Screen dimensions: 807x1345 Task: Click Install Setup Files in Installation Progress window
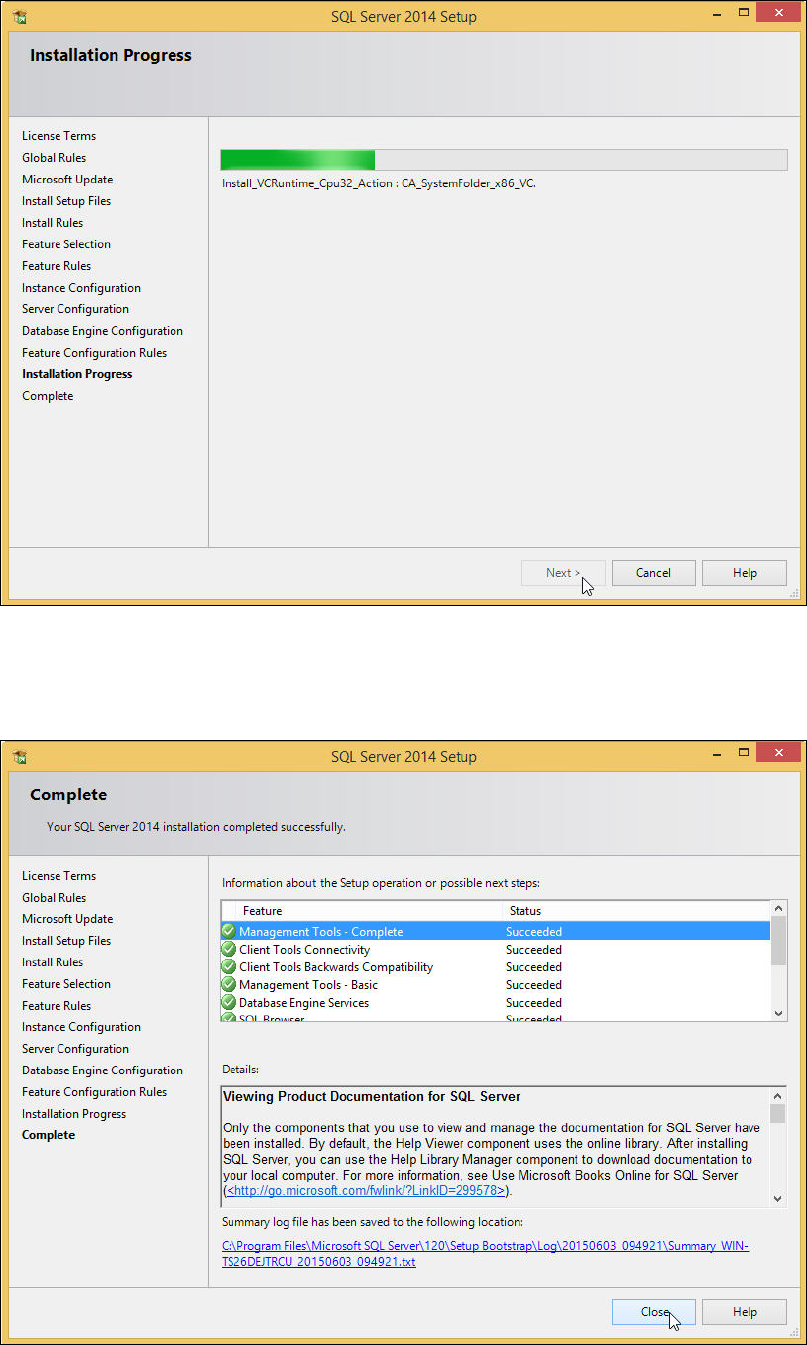(x=66, y=201)
